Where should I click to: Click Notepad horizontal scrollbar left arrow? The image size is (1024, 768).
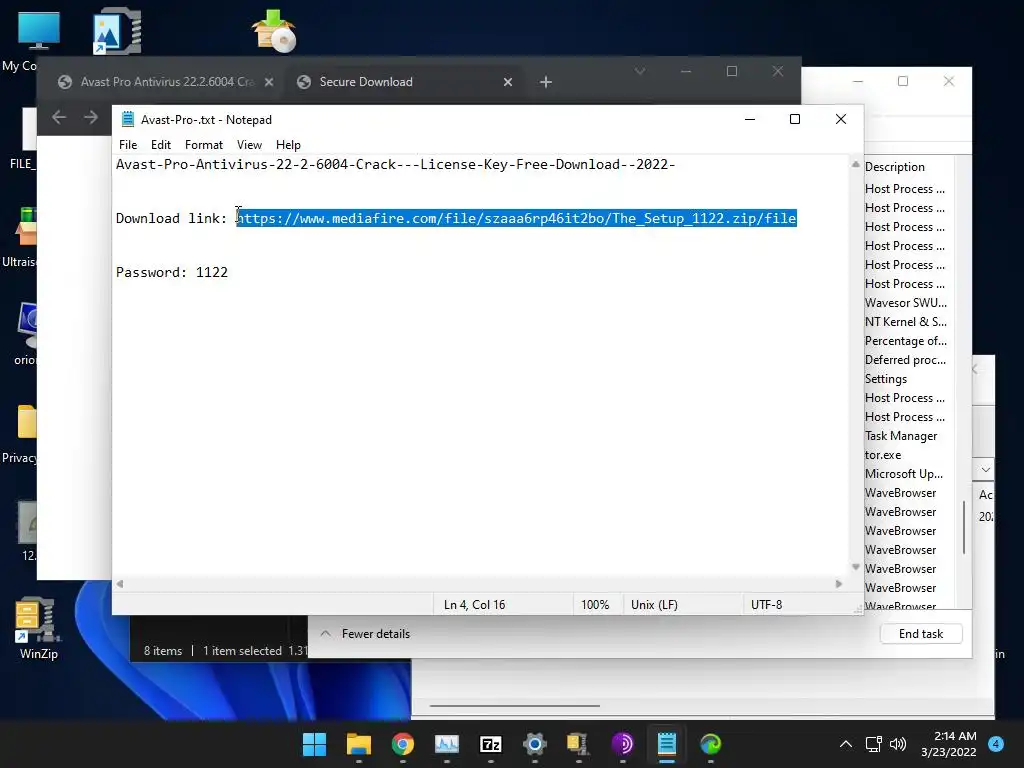(120, 584)
